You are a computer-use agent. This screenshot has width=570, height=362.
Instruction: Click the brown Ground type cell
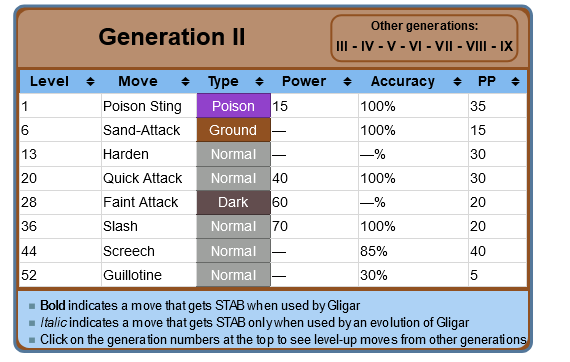click(x=233, y=130)
